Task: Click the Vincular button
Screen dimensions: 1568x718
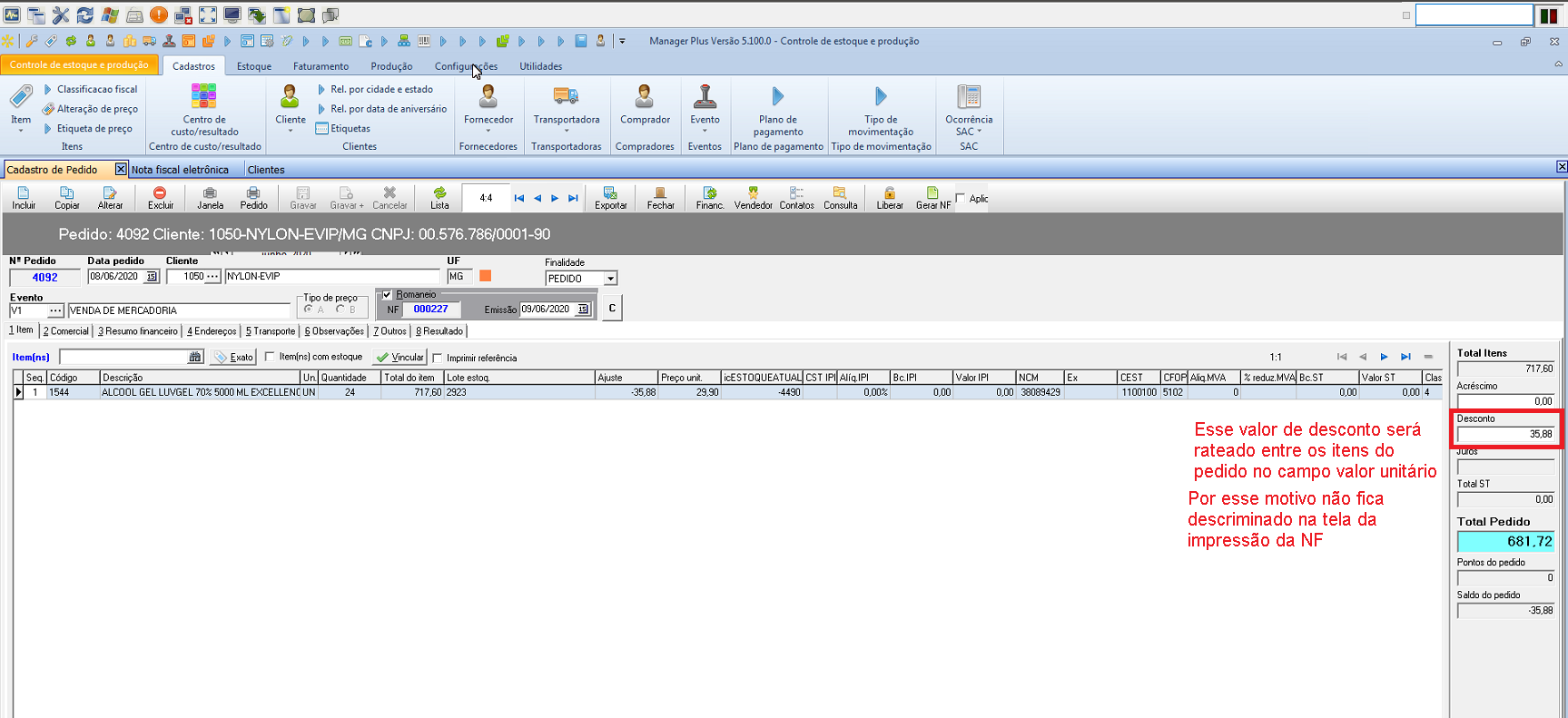Action: click(400, 358)
